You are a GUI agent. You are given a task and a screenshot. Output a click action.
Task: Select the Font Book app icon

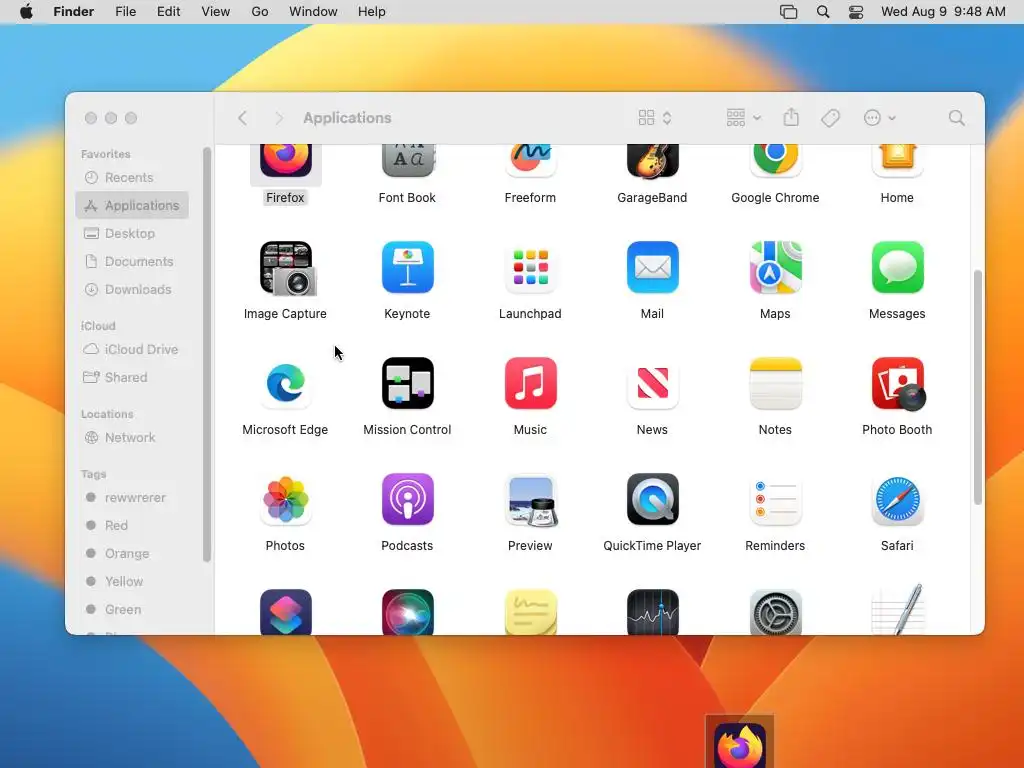click(408, 161)
